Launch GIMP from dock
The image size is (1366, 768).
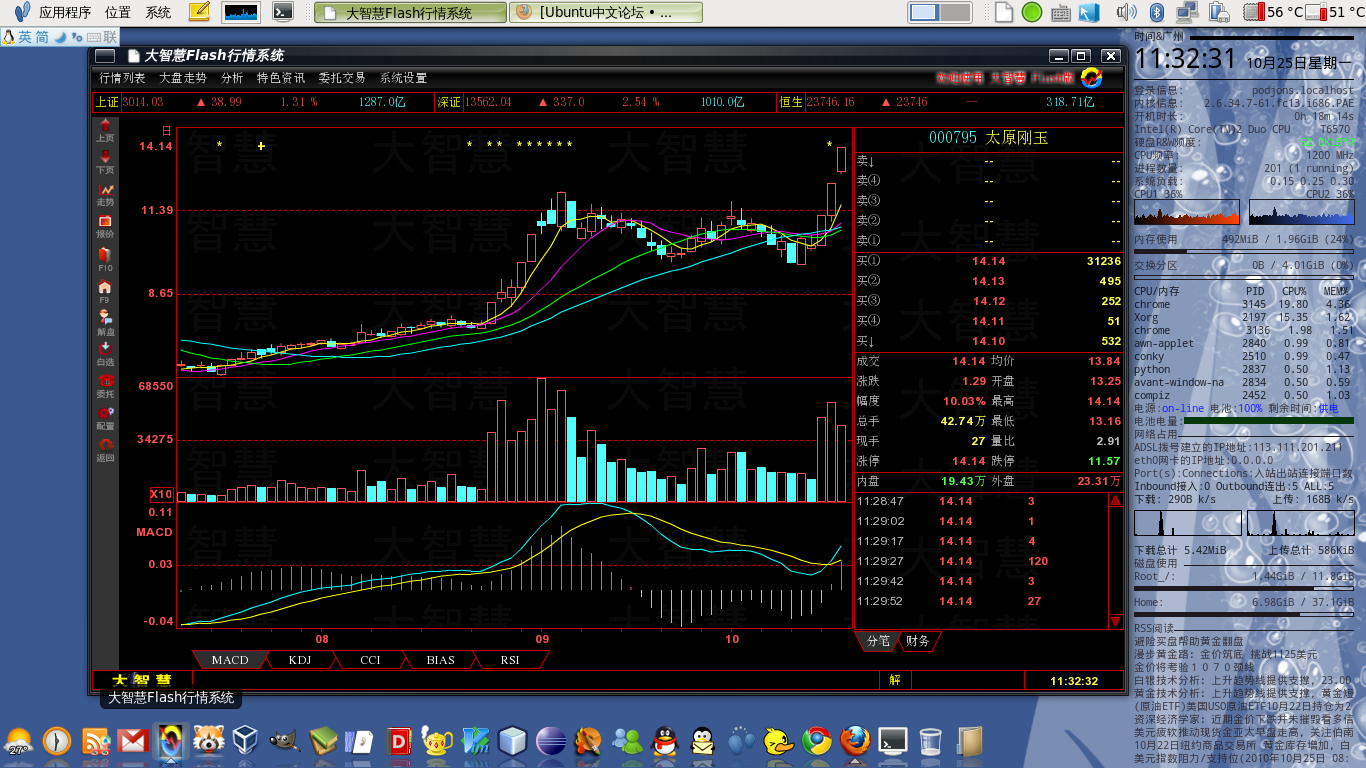tap(284, 741)
